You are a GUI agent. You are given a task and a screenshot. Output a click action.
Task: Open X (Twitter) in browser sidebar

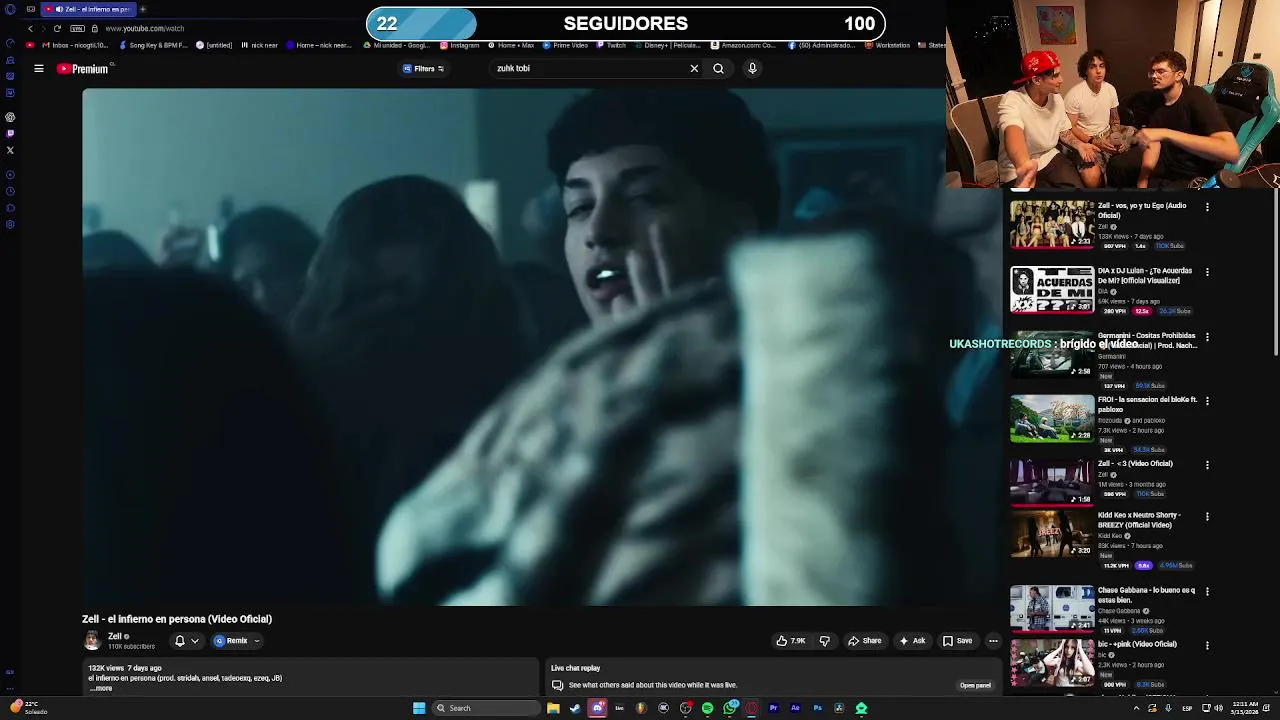coord(10,150)
